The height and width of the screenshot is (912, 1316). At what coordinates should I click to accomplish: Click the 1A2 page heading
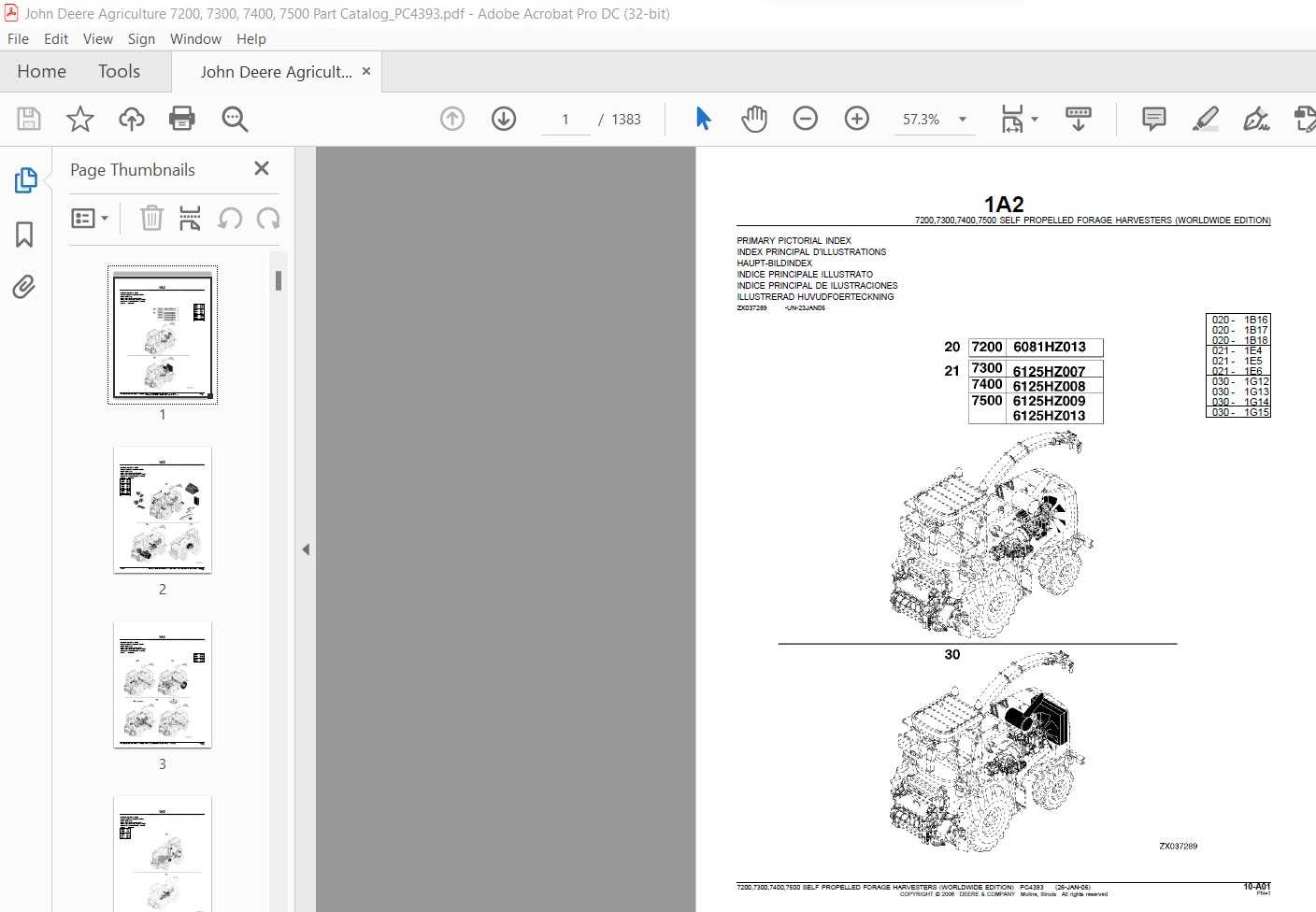(x=1004, y=204)
